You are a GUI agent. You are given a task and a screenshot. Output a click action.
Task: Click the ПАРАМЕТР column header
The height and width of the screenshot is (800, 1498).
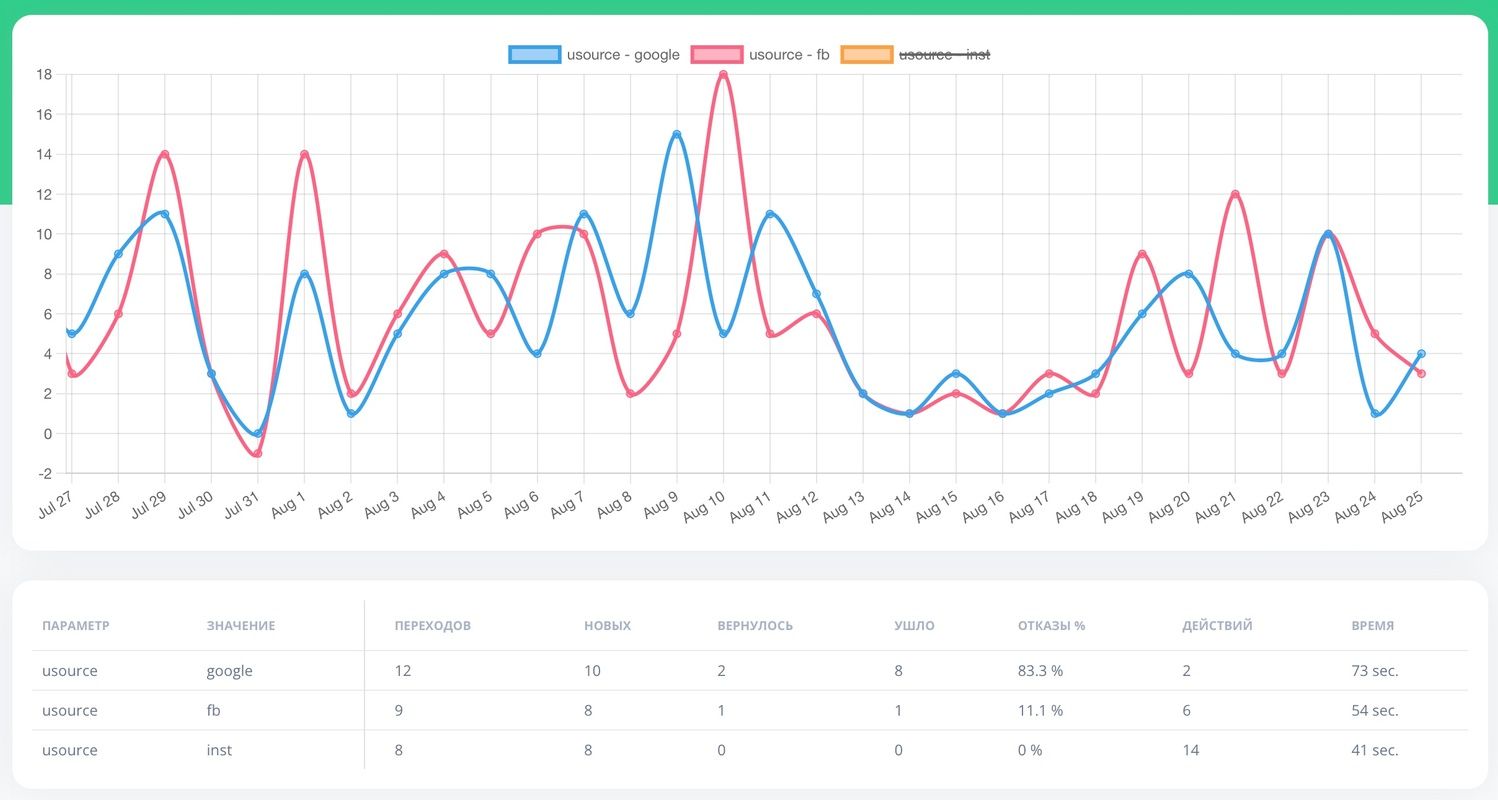76,626
